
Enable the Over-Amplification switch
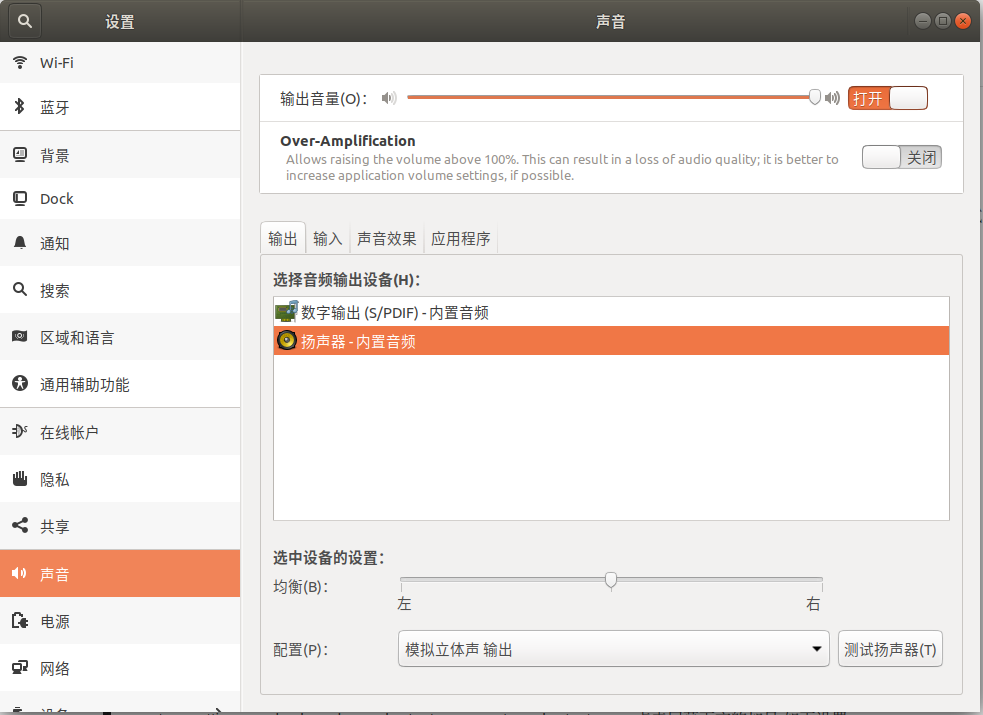pyautogui.click(x=902, y=157)
